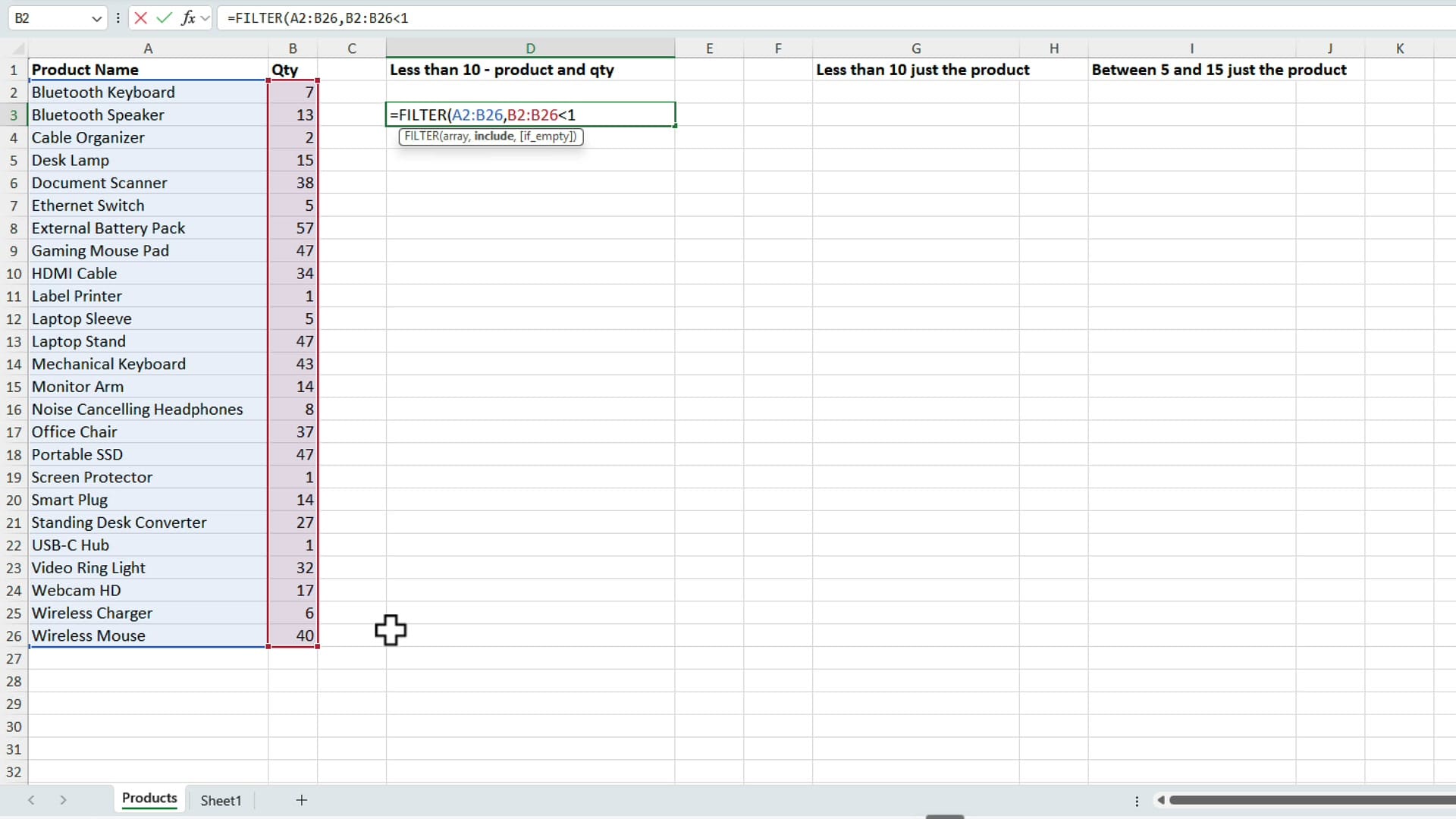Click the 'Document Scanner' cell

pos(148,183)
